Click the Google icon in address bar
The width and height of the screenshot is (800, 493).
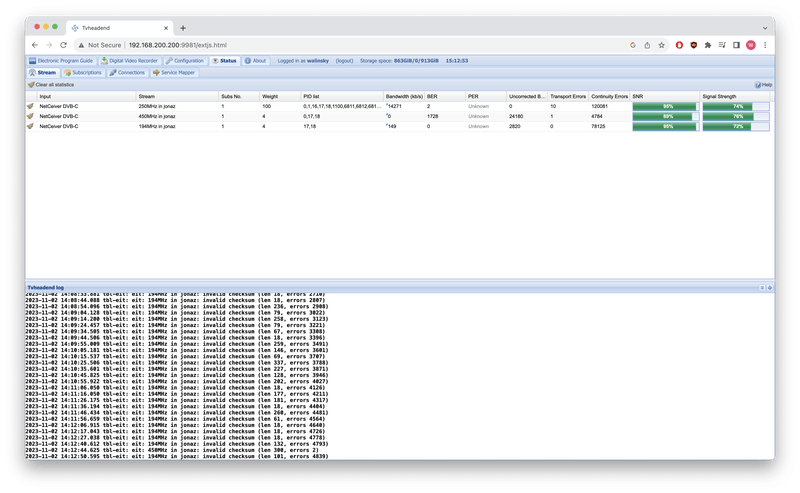pyautogui.click(x=633, y=45)
